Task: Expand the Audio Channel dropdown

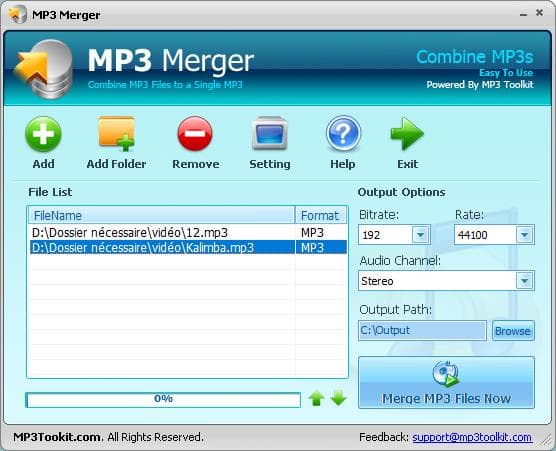Action: pos(524,280)
